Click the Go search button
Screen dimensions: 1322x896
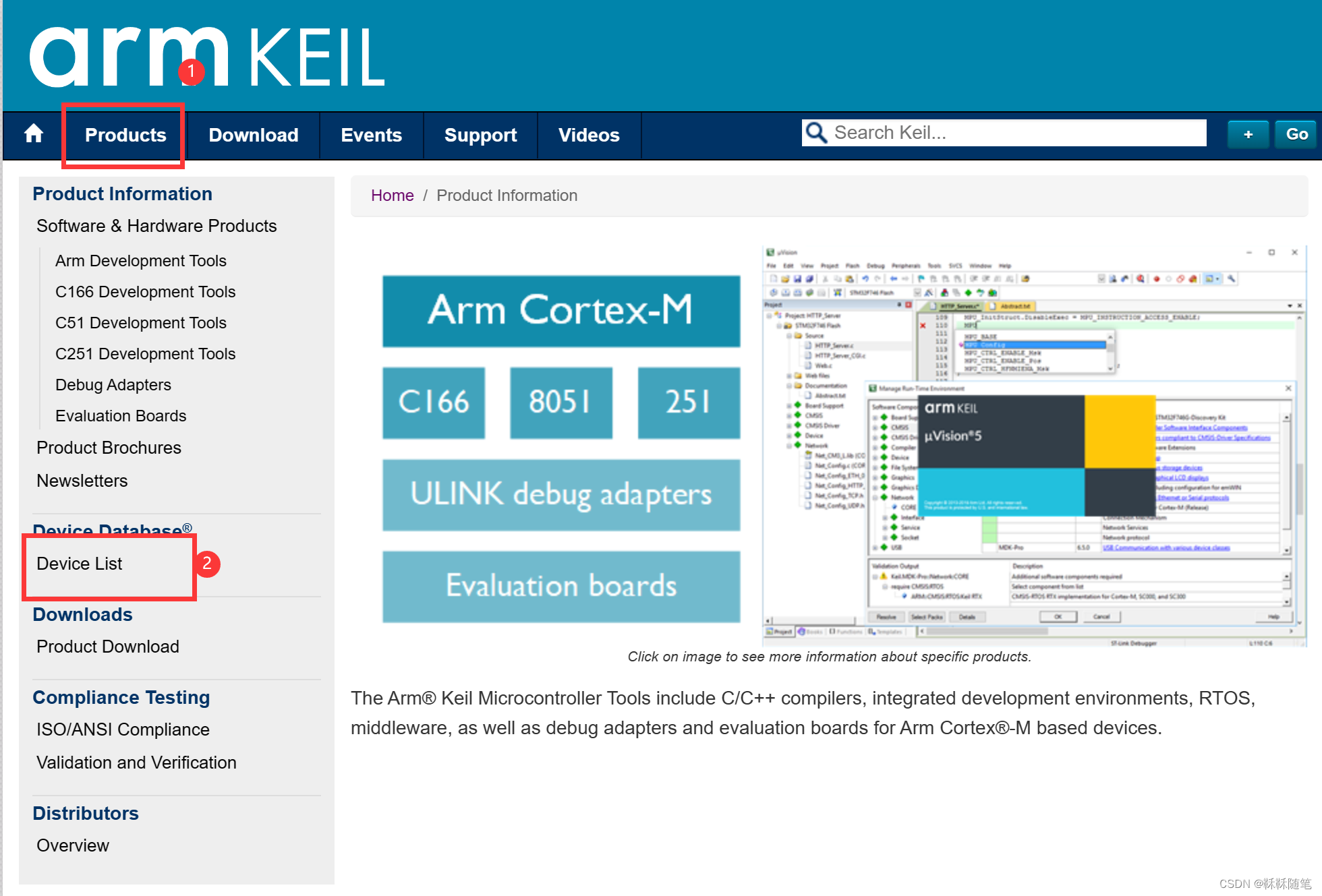coord(1295,134)
